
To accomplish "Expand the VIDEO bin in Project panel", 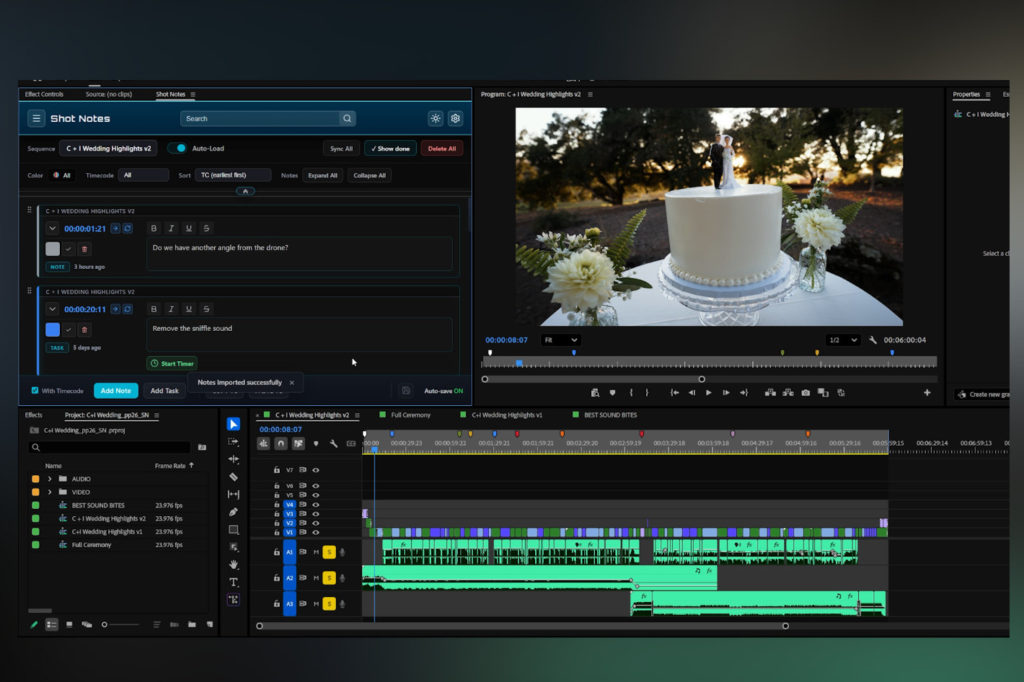I will 50,492.
